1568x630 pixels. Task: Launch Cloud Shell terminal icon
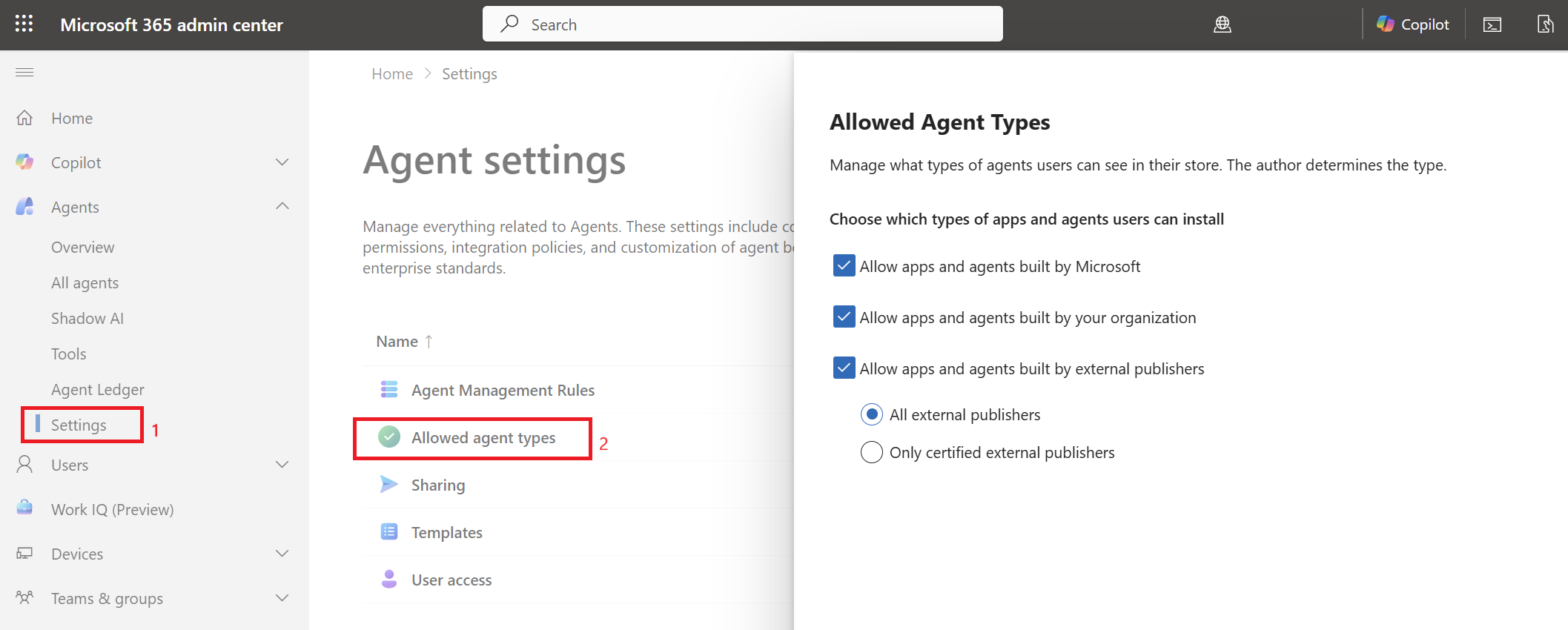(x=1492, y=24)
